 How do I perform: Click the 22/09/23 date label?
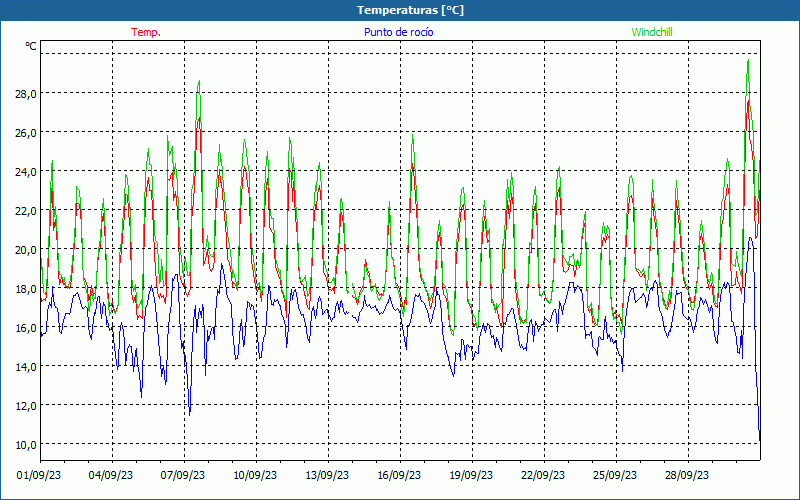[x=543, y=475]
